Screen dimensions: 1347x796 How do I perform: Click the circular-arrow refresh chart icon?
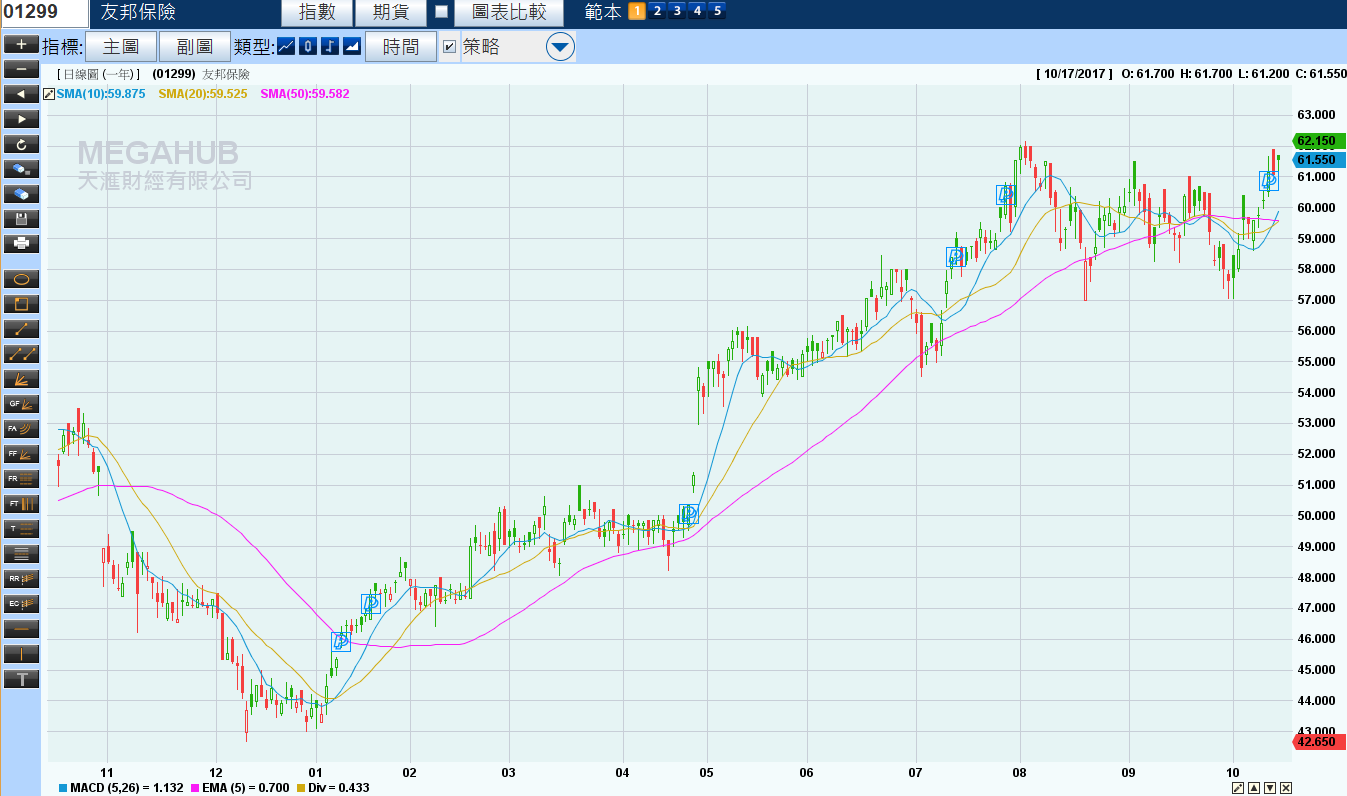[22, 144]
